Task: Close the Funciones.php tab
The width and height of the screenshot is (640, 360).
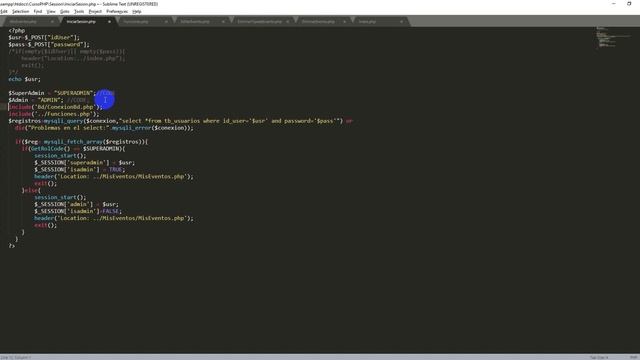Action: (166, 21)
